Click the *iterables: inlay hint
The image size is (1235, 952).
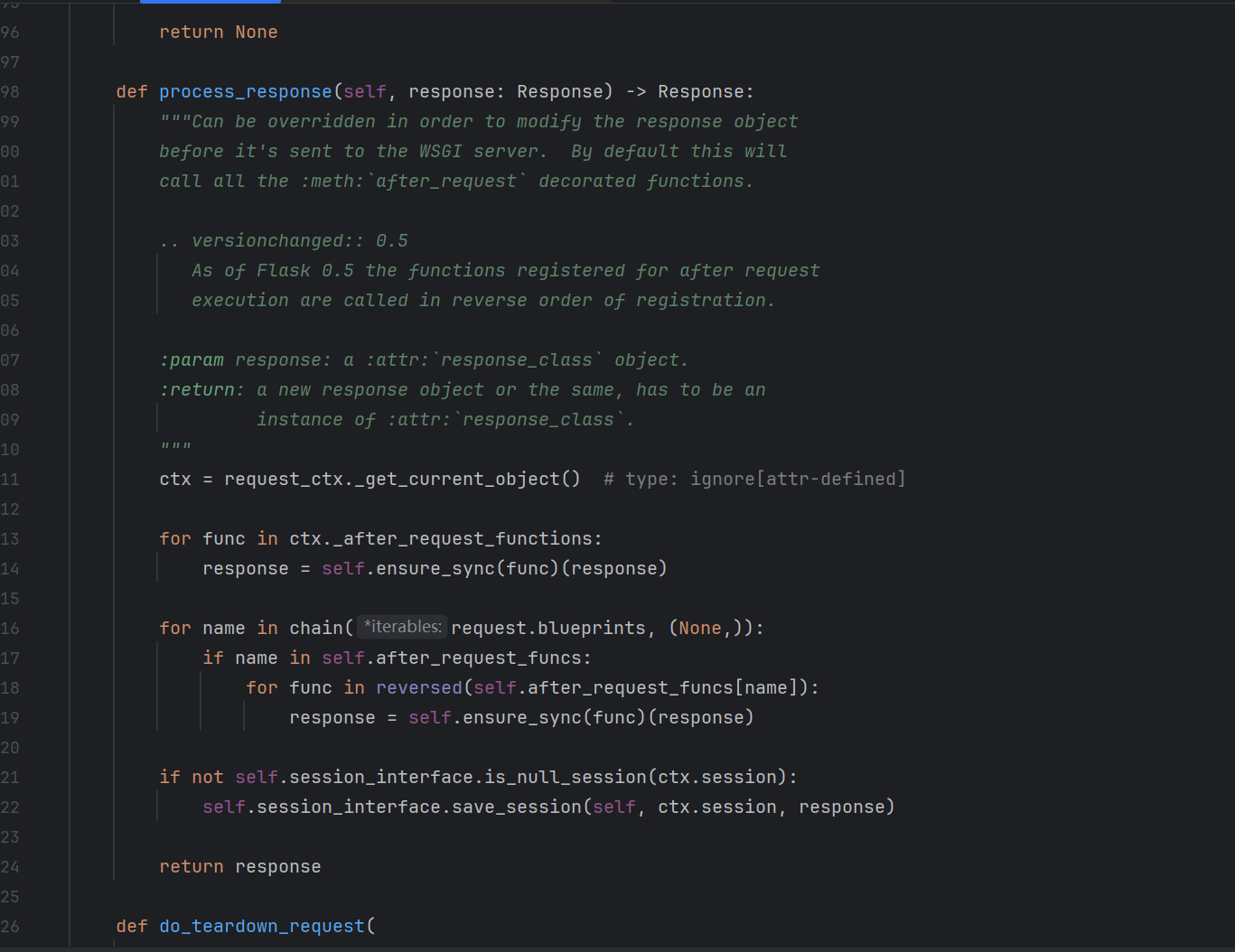pos(402,628)
